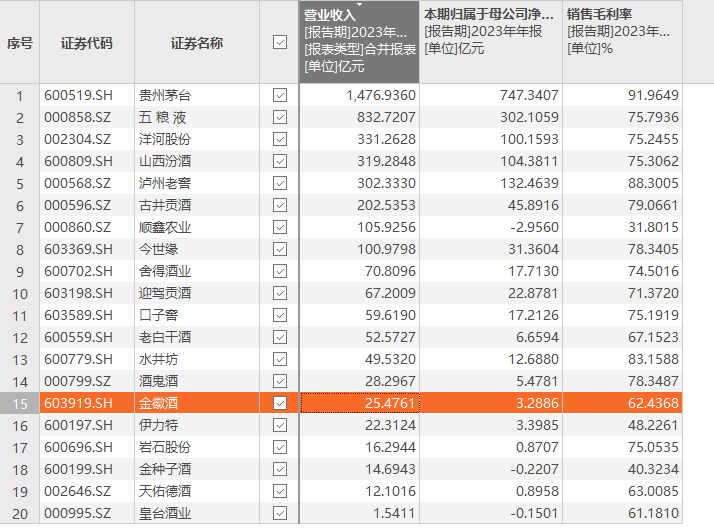Select net profit cell -0.2207
Screen dimensions: 714x531
tap(491, 469)
